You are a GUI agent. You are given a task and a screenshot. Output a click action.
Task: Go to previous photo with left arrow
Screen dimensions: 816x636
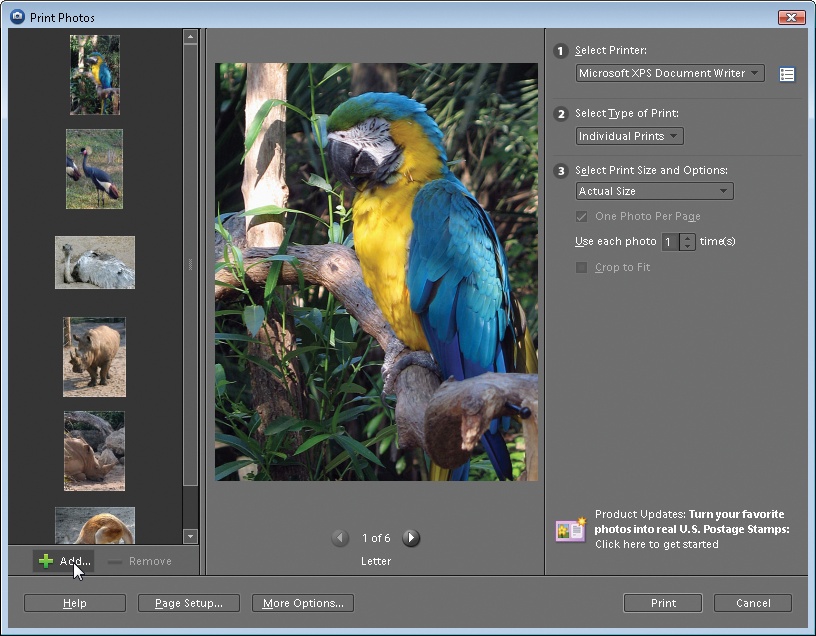(340, 538)
